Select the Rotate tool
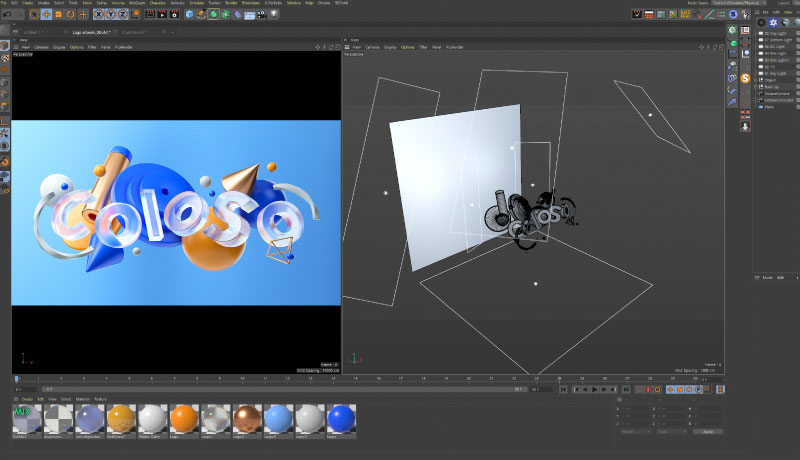The width and height of the screenshot is (800, 460). 71,14
